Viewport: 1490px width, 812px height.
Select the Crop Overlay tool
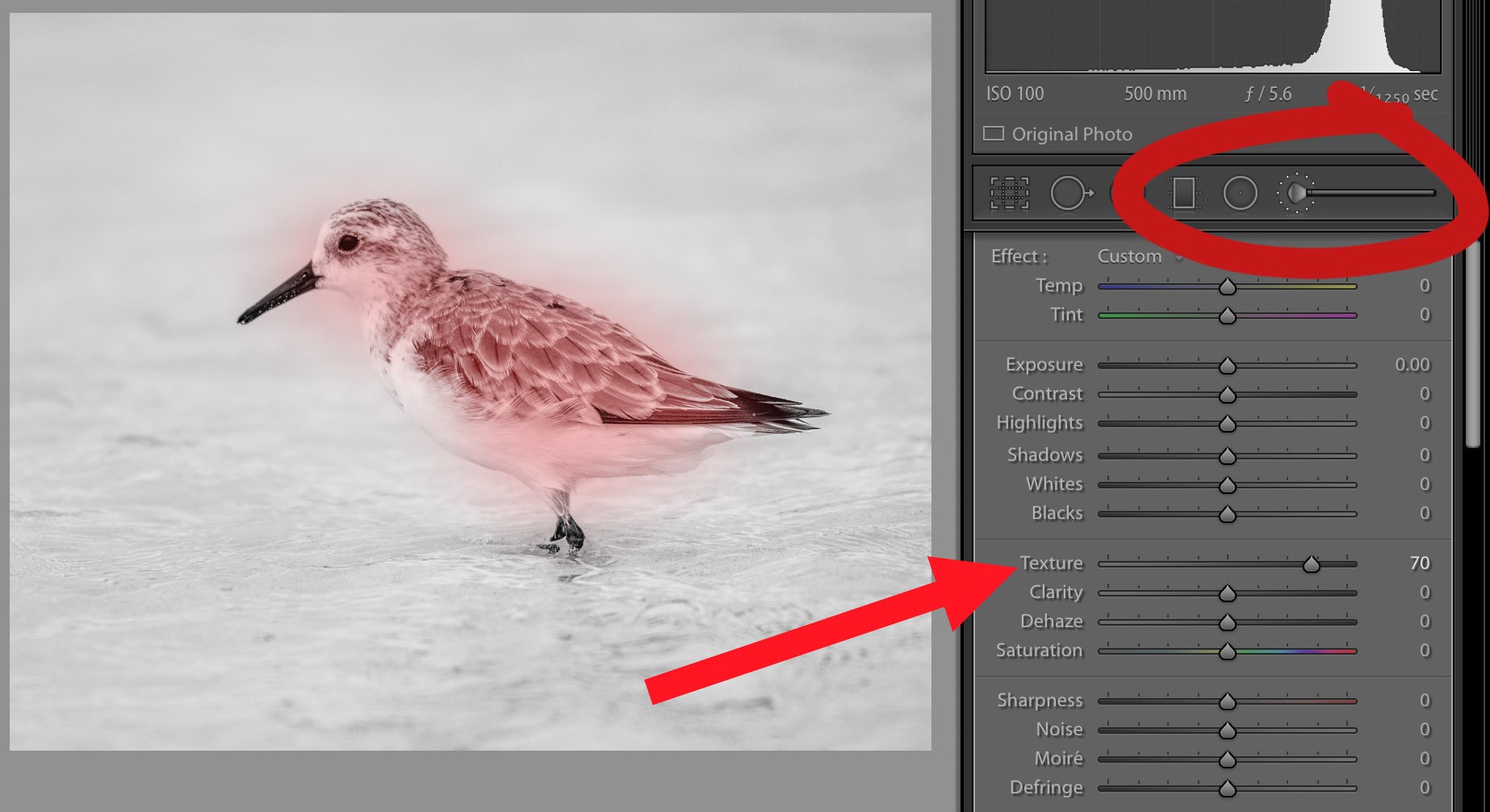(1009, 194)
